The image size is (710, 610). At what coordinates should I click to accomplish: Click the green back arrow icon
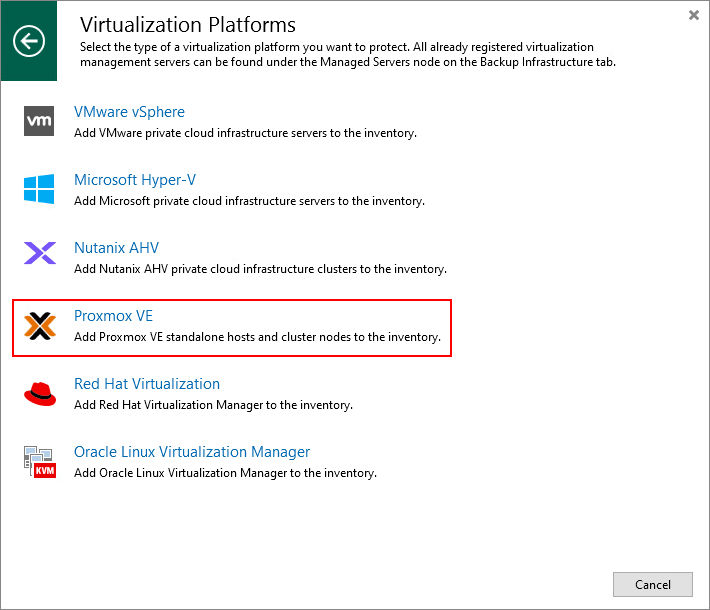pos(29,40)
